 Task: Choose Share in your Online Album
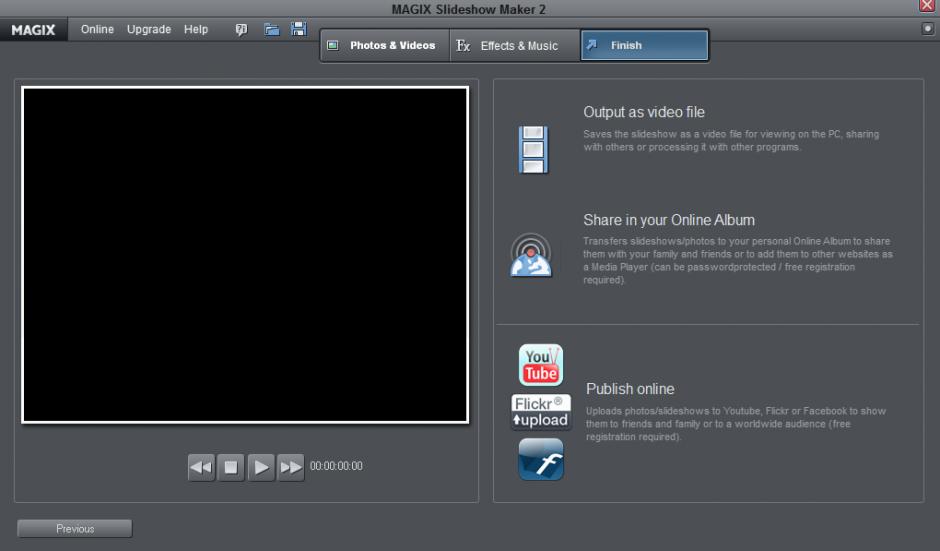[668, 220]
